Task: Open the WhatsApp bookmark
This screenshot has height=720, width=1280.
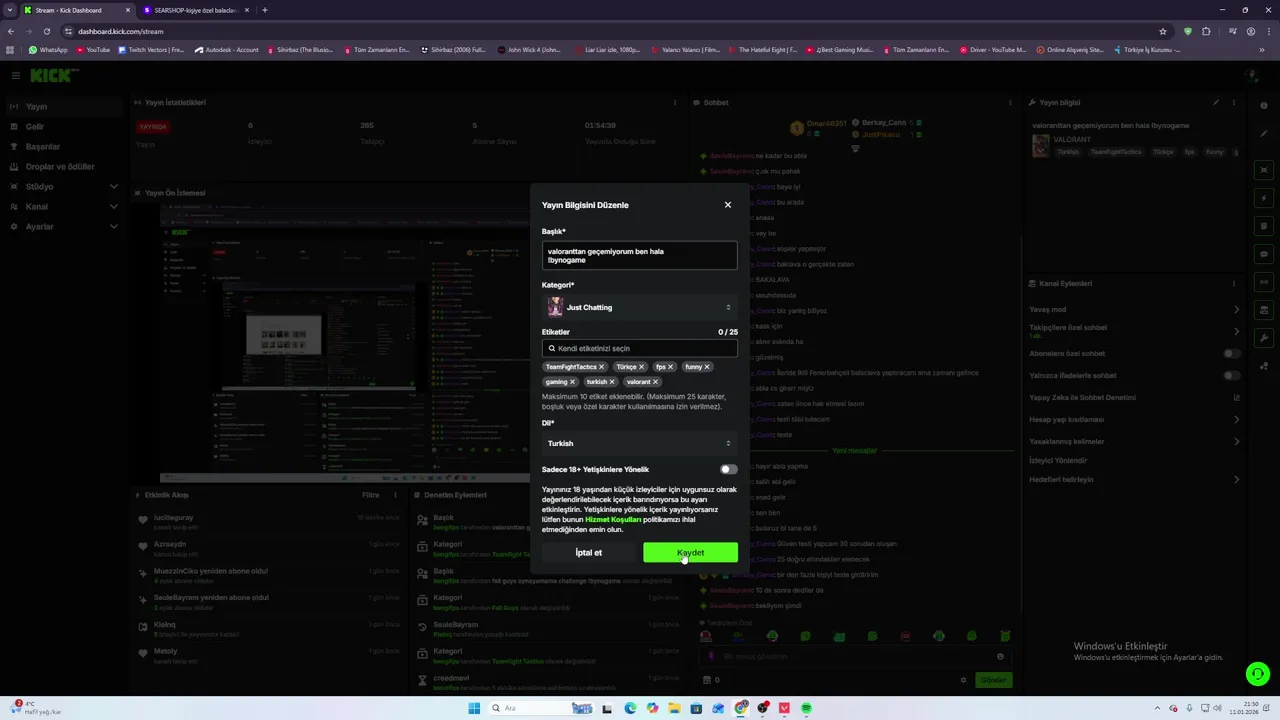Action: pyautogui.click(x=48, y=50)
